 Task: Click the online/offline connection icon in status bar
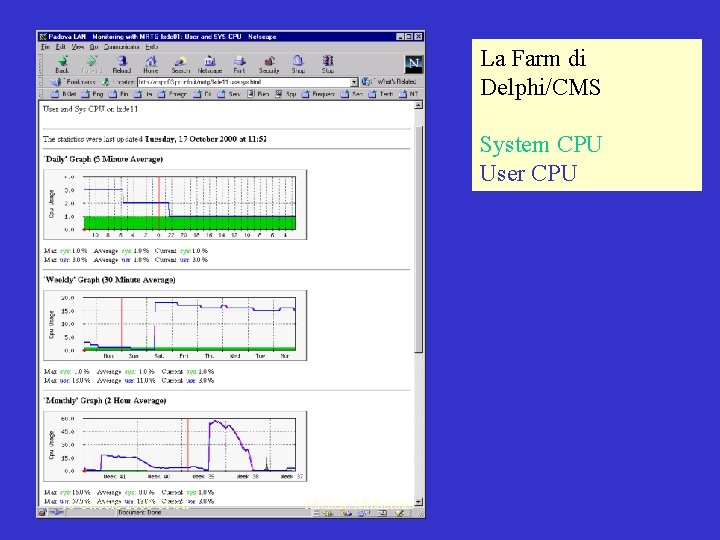click(x=56, y=512)
